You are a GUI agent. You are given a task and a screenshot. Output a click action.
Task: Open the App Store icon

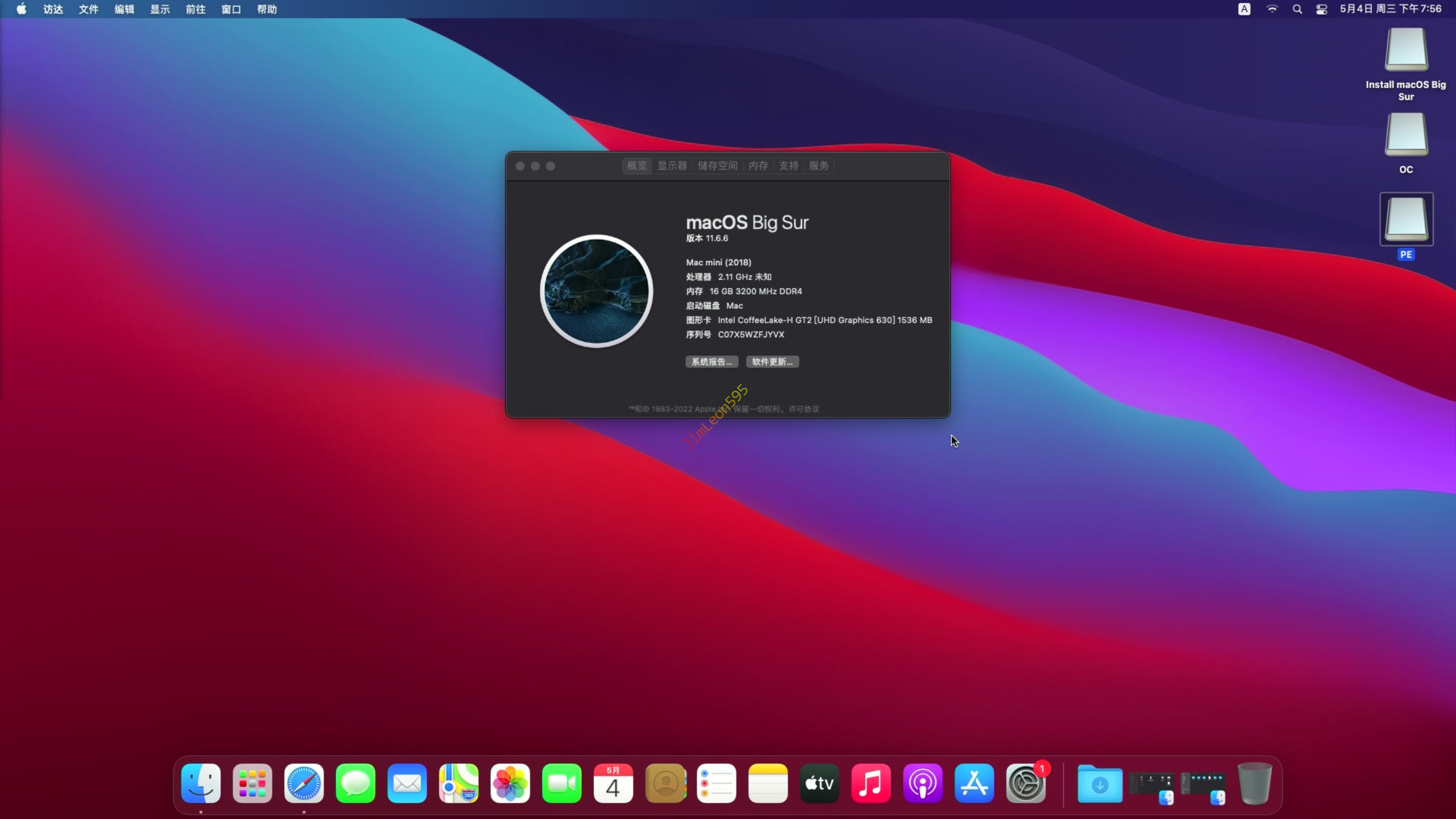(x=974, y=783)
